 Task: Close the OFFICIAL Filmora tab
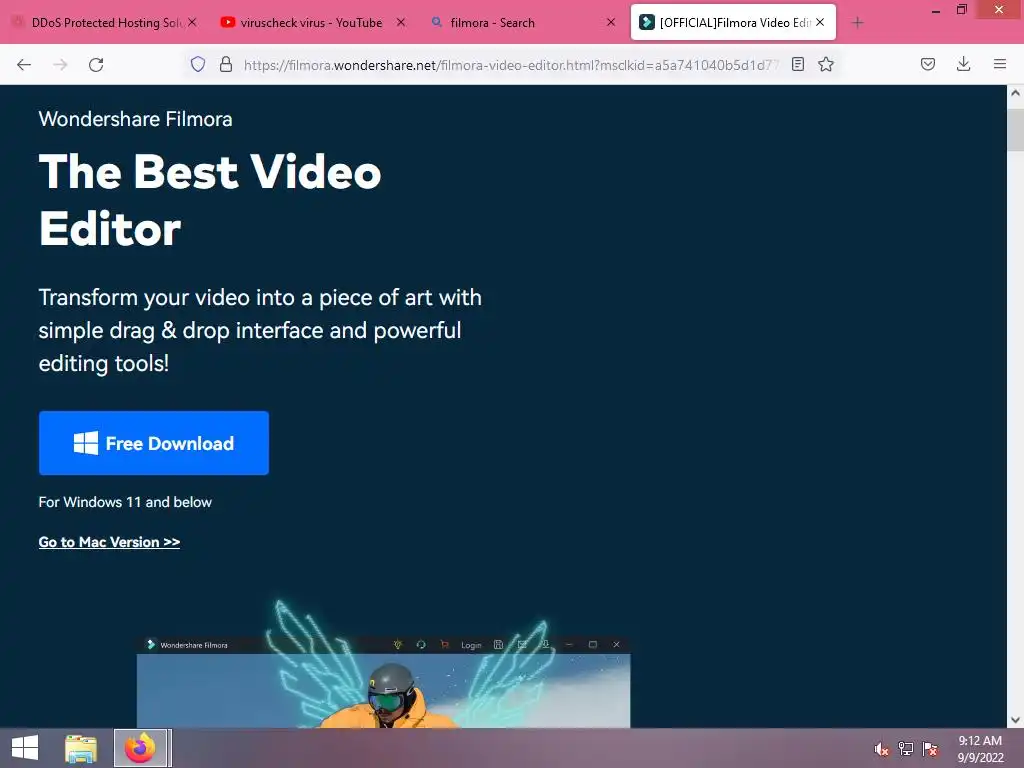tap(820, 22)
